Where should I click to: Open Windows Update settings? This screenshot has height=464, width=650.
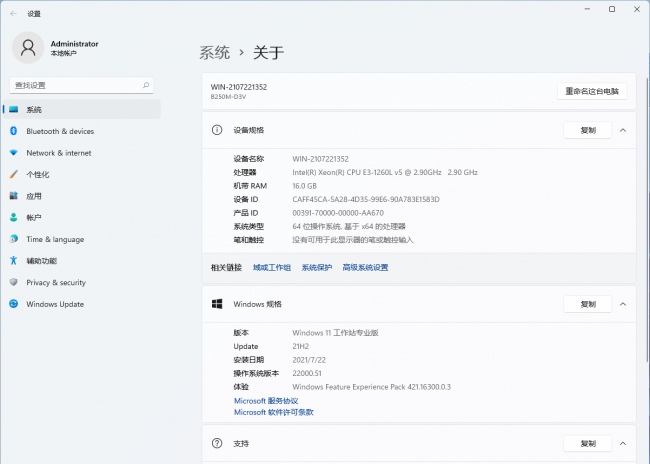tap(82, 304)
